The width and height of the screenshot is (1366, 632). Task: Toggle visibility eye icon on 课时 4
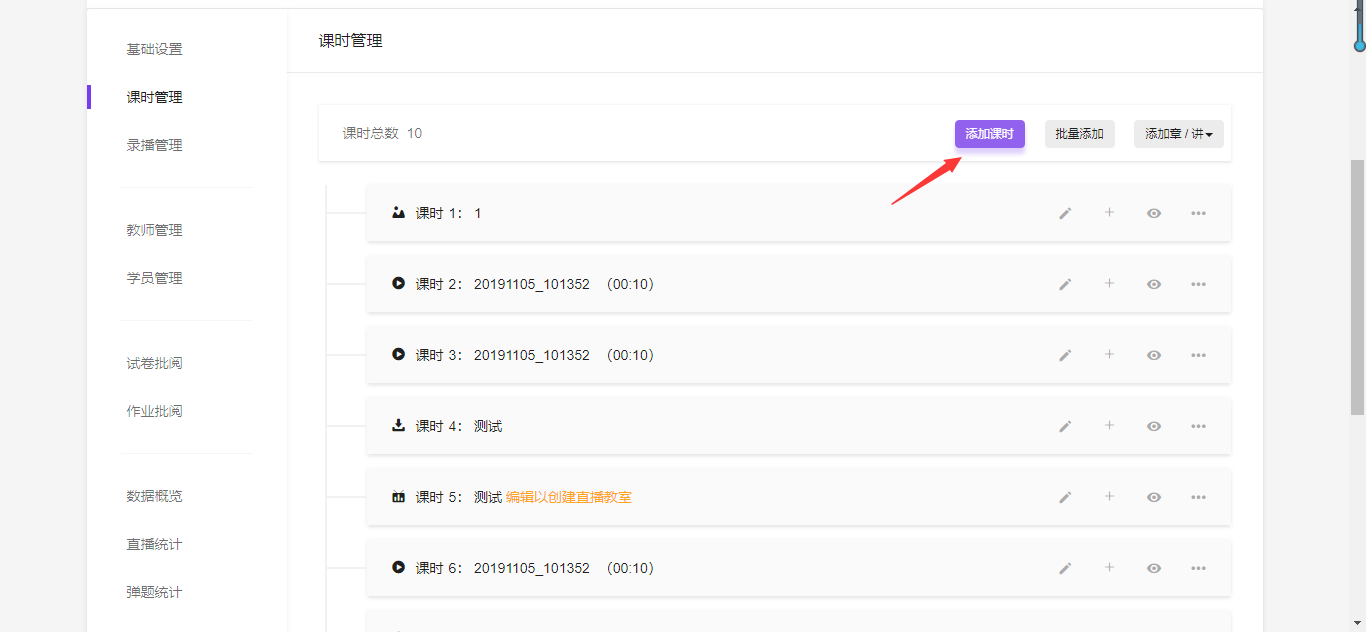tap(1153, 426)
